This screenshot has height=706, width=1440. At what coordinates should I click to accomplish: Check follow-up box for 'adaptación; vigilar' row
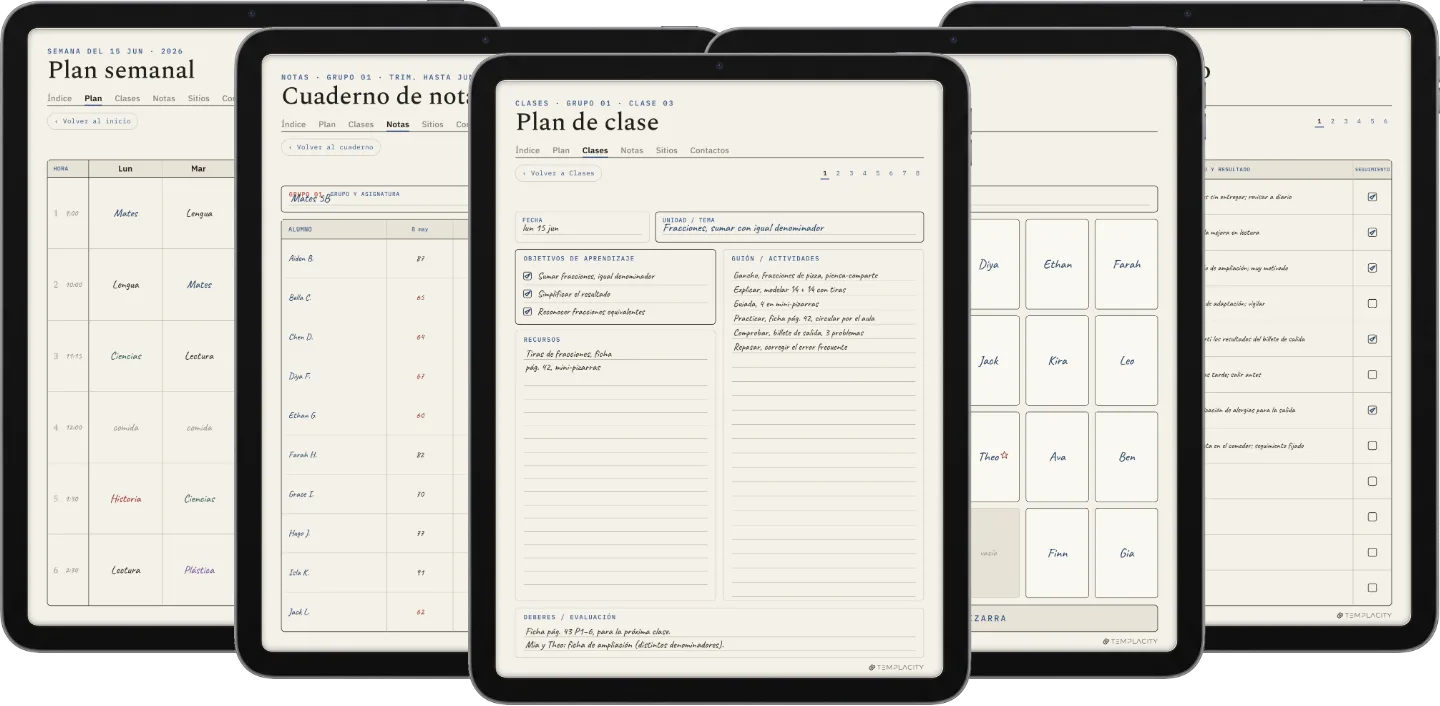click(1372, 303)
